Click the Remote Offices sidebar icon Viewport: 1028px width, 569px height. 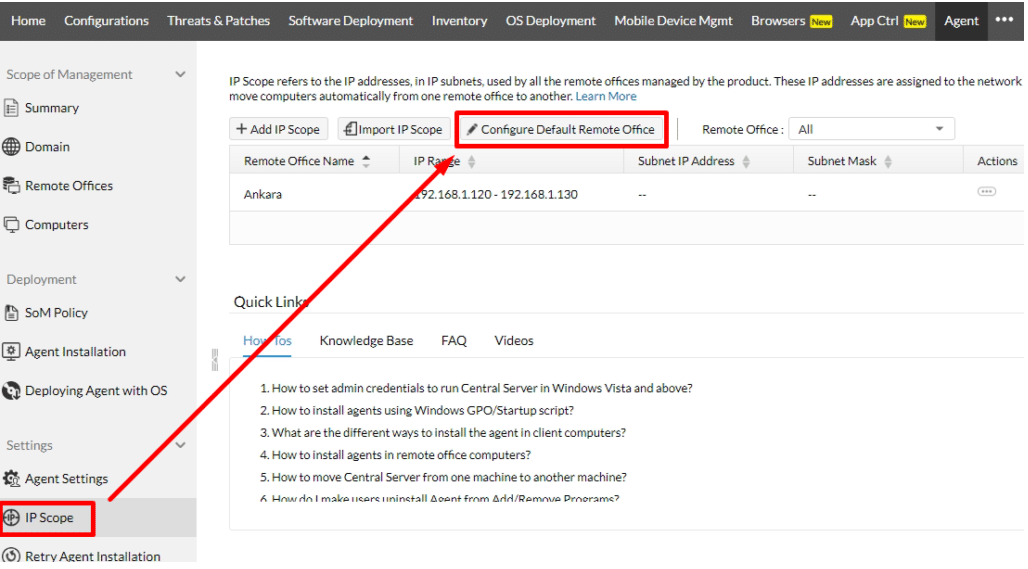coord(11,186)
